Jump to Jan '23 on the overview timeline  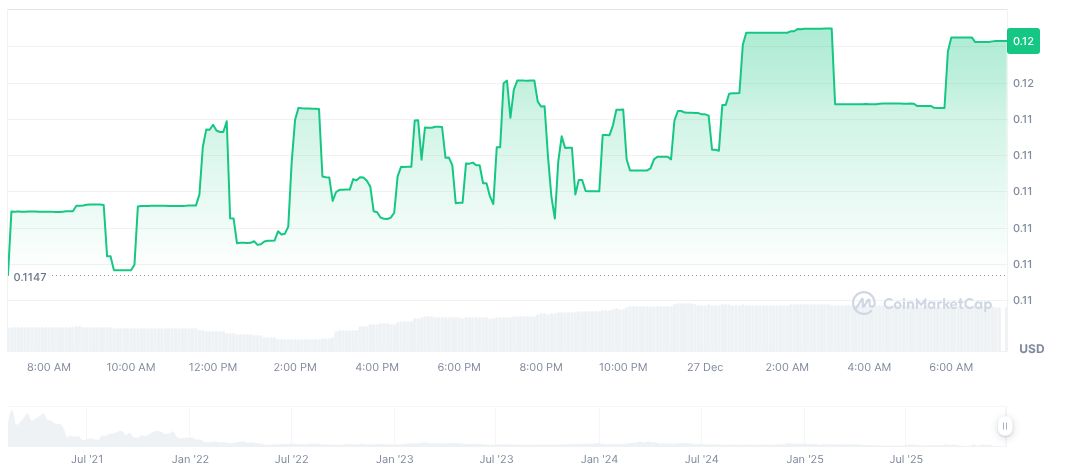[x=394, y=459]
